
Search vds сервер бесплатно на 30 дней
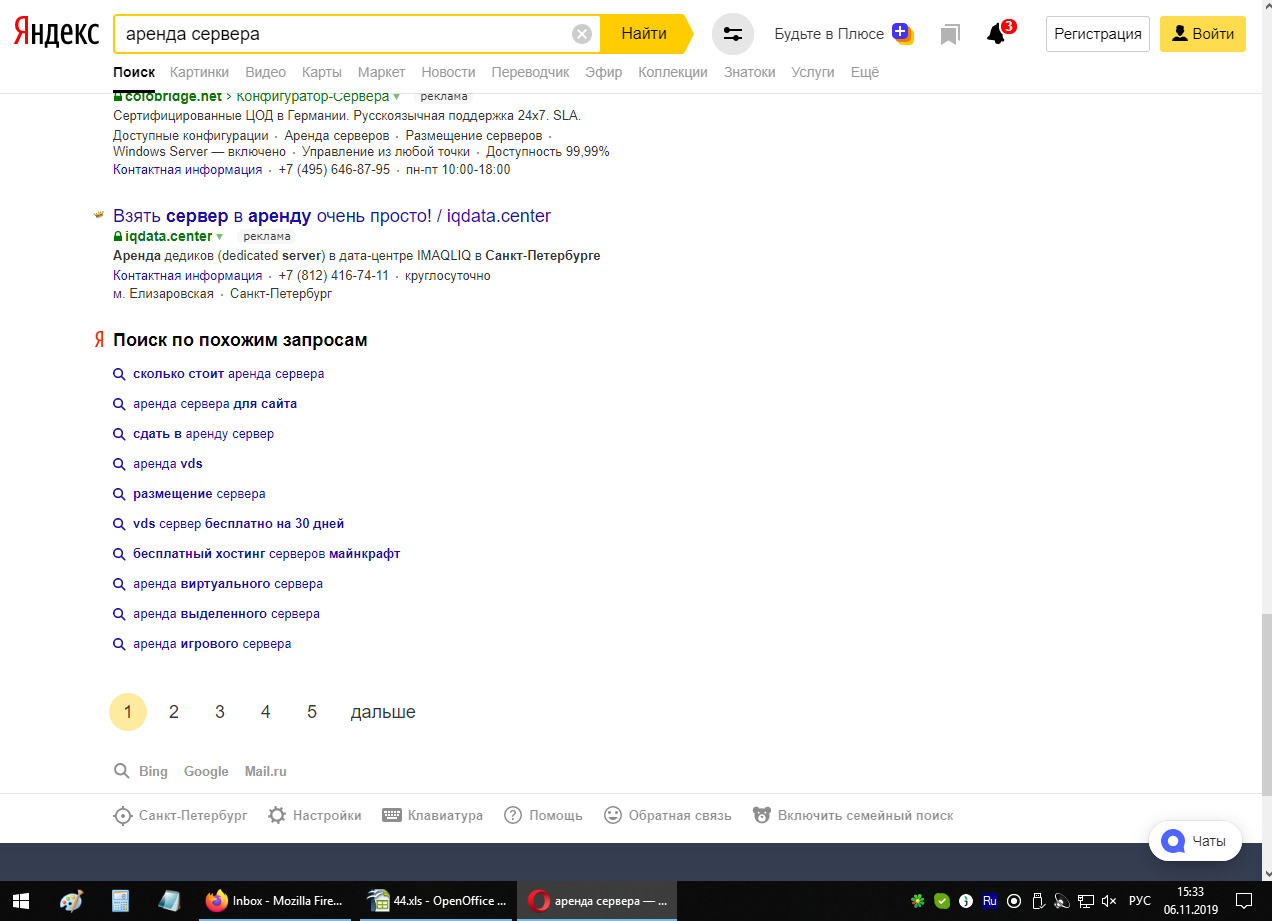[x=238, y=523]
